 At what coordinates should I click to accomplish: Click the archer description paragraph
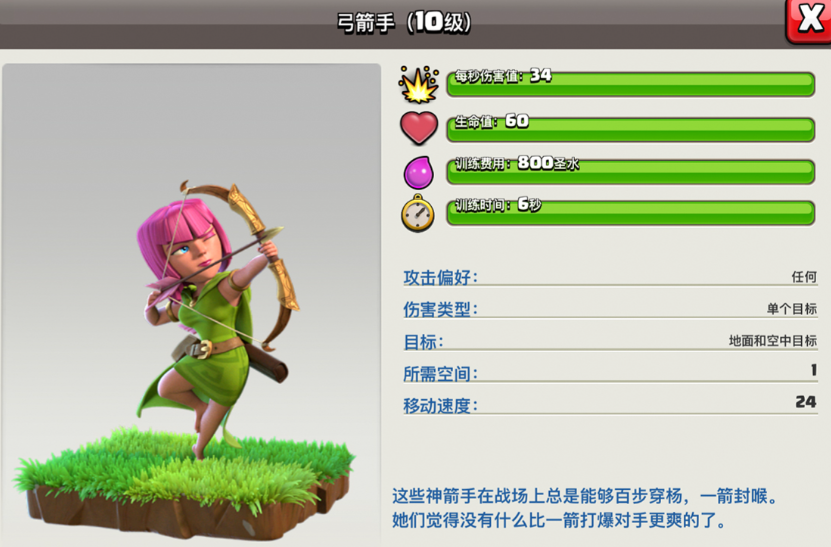585,508
